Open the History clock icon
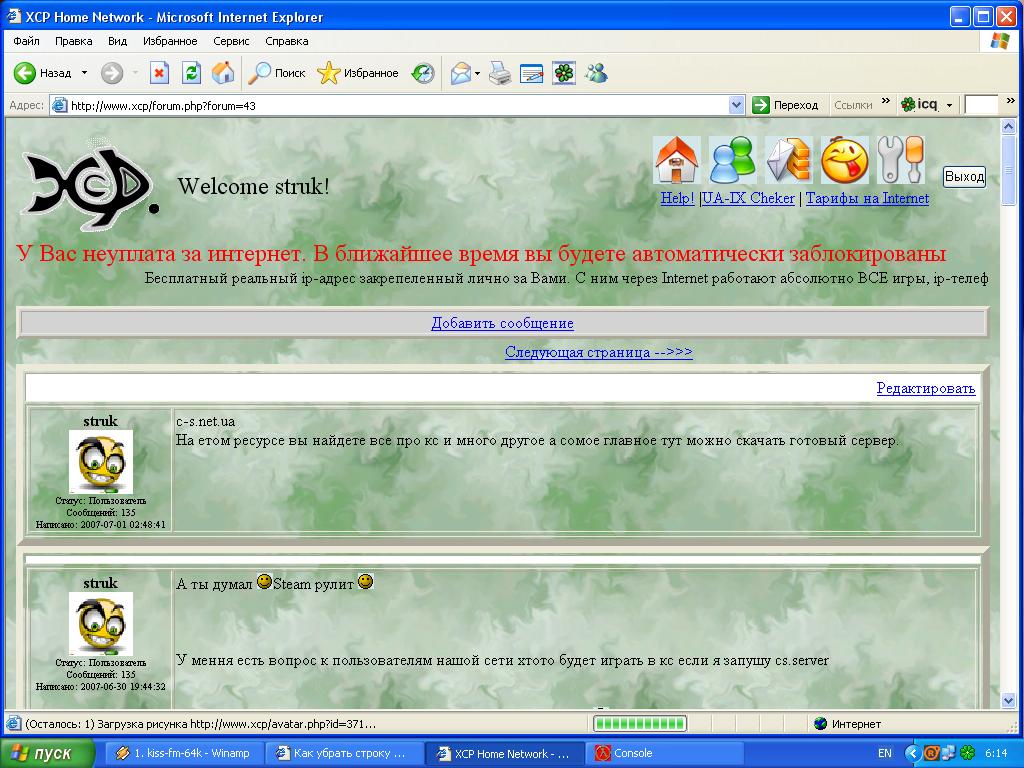 click(x=423, y=73)
